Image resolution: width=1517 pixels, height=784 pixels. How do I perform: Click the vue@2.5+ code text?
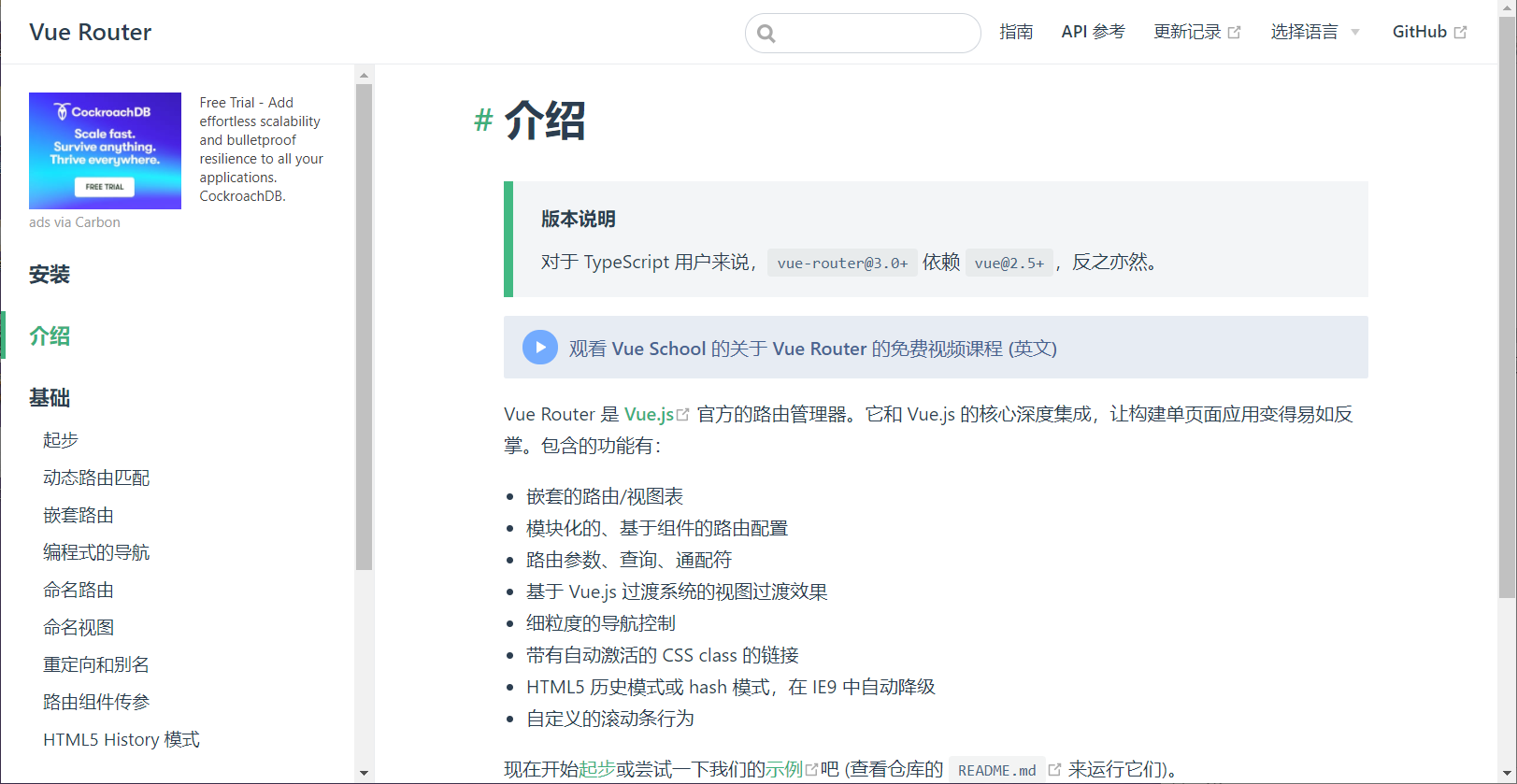tap(1009, 263)
